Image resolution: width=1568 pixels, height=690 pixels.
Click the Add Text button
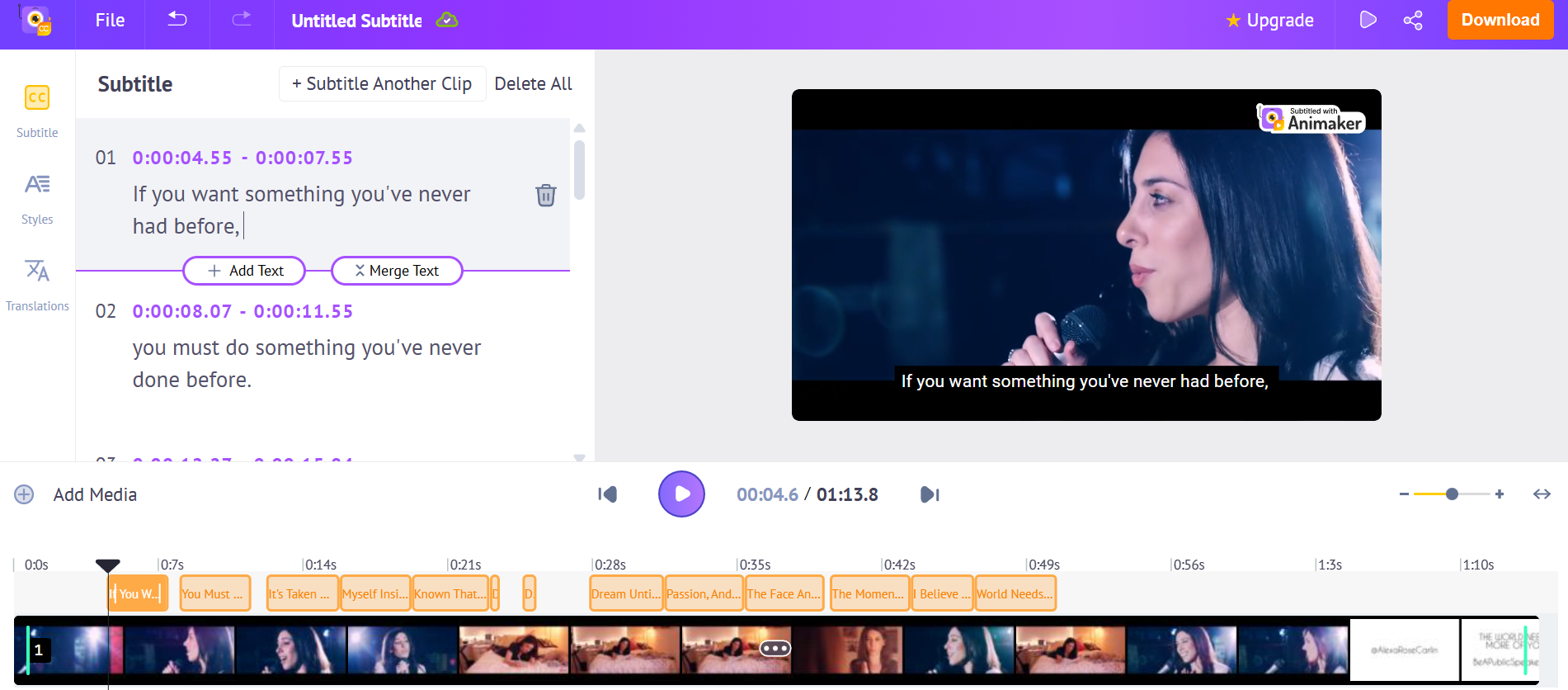point(244,271)
